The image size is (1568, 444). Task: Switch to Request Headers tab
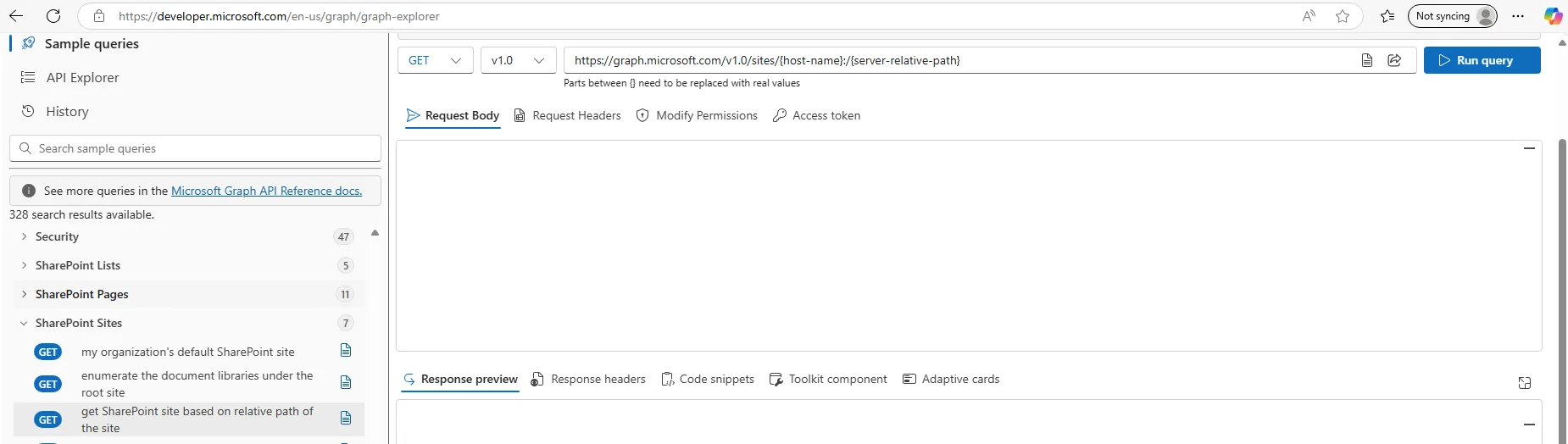(x=567, y=115)
